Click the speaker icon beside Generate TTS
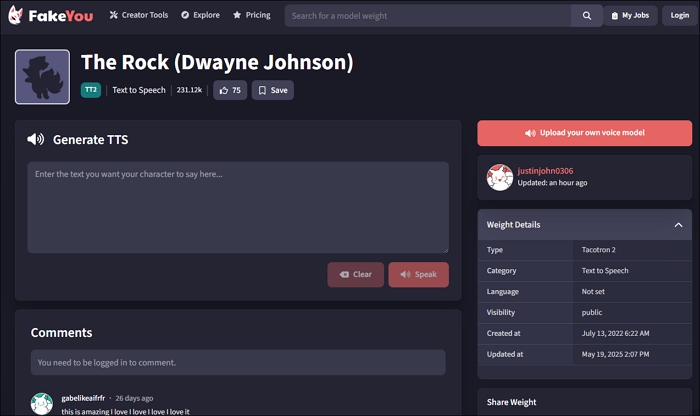This screenshot has height=416, width=700. (36, 139)
